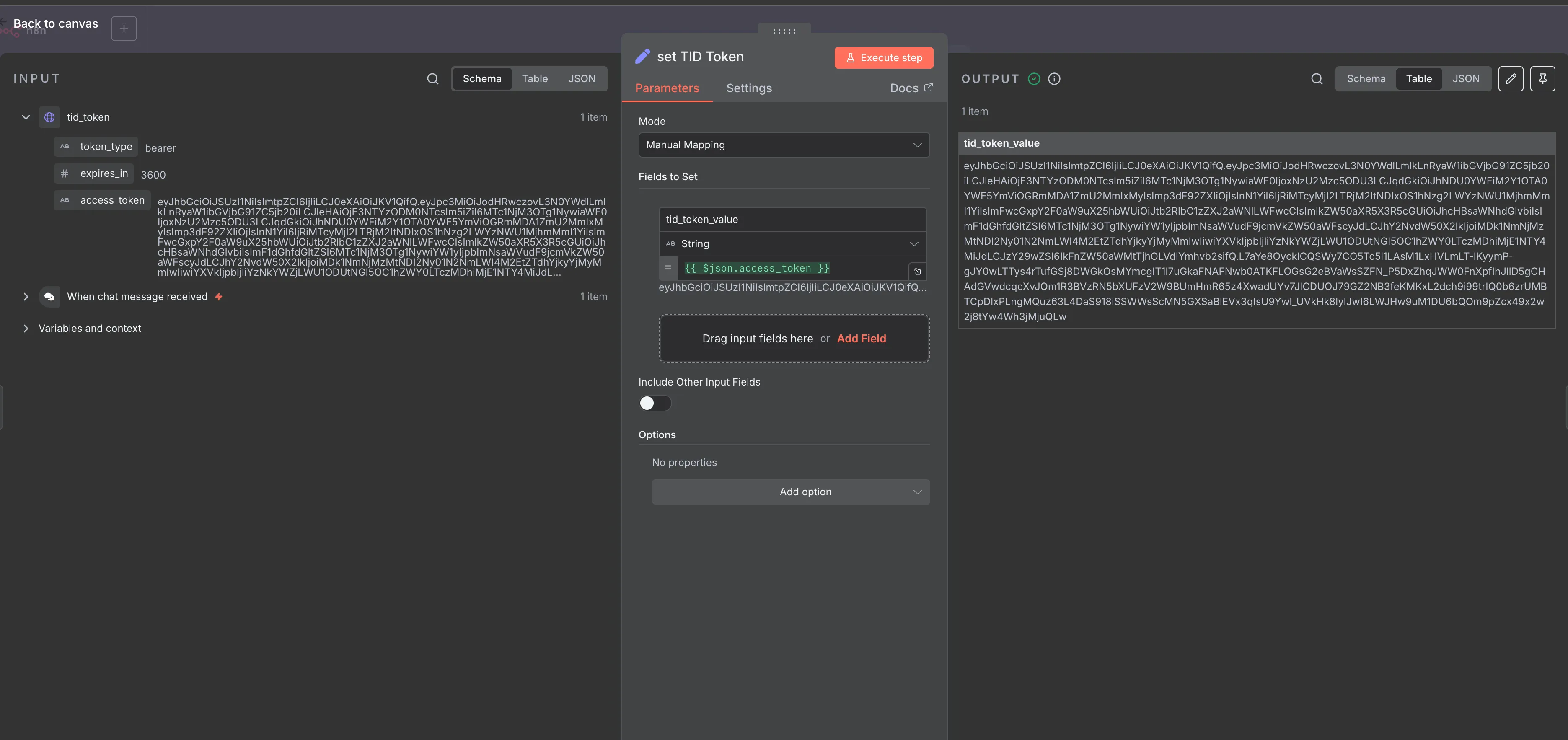Click the green success check icon

click(x=1034, y=79)
